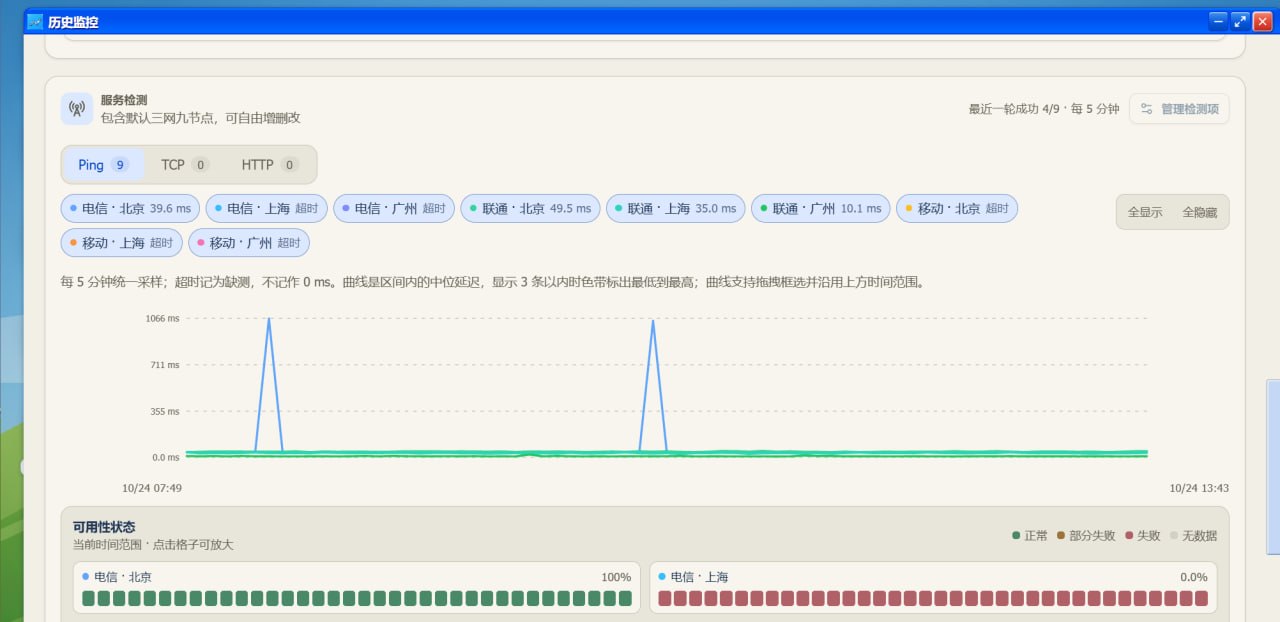Screen dimensions: 1280x622
Task: Toggle the 联通·上海 35.0 ms series chip
Action: (x=675, y=209)
